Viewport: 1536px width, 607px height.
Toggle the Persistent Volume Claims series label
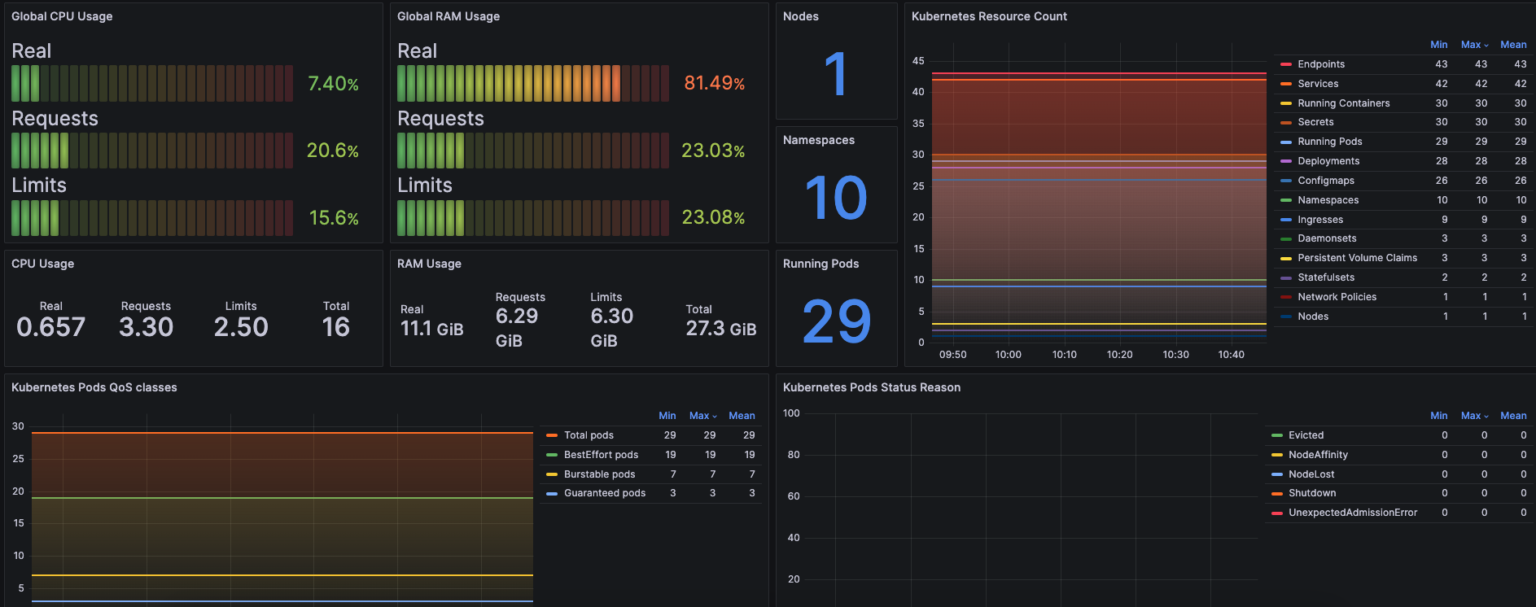coord(1357,258)
